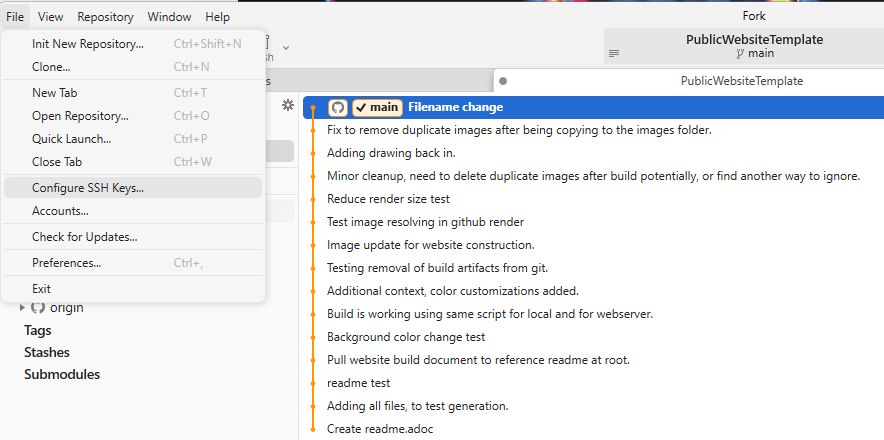Select the 'Background color change test' commit
This screenshot has height=440, width=884.
tap(405, 337)
